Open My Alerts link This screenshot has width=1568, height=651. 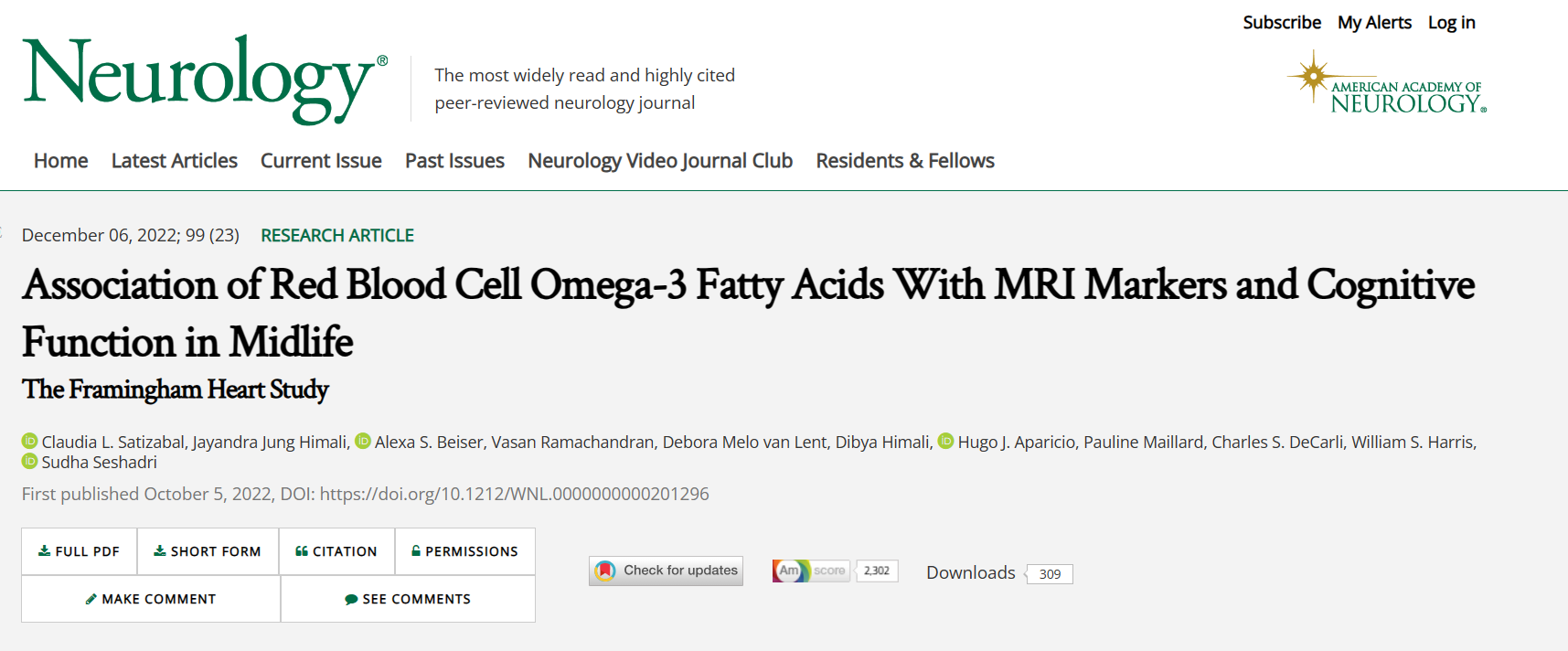[x=1374, y=22]
